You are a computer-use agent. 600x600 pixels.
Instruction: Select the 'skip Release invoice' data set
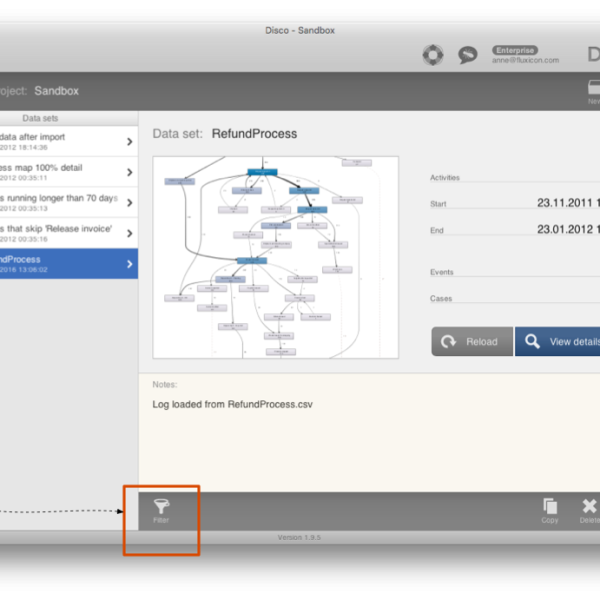[x=60, y=233]
